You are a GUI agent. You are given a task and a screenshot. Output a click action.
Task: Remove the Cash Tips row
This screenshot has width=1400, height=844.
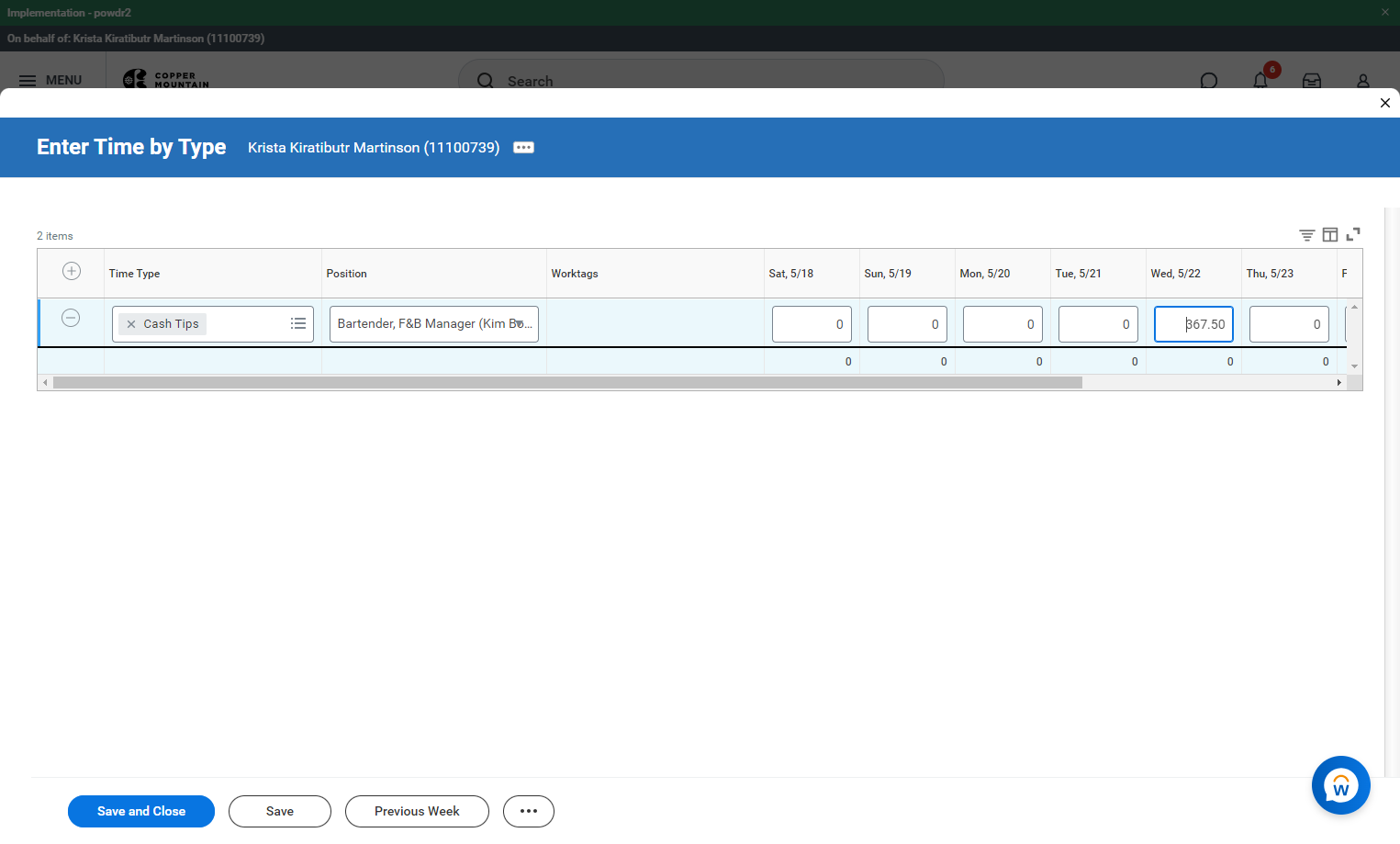click(x=71, y=318)
